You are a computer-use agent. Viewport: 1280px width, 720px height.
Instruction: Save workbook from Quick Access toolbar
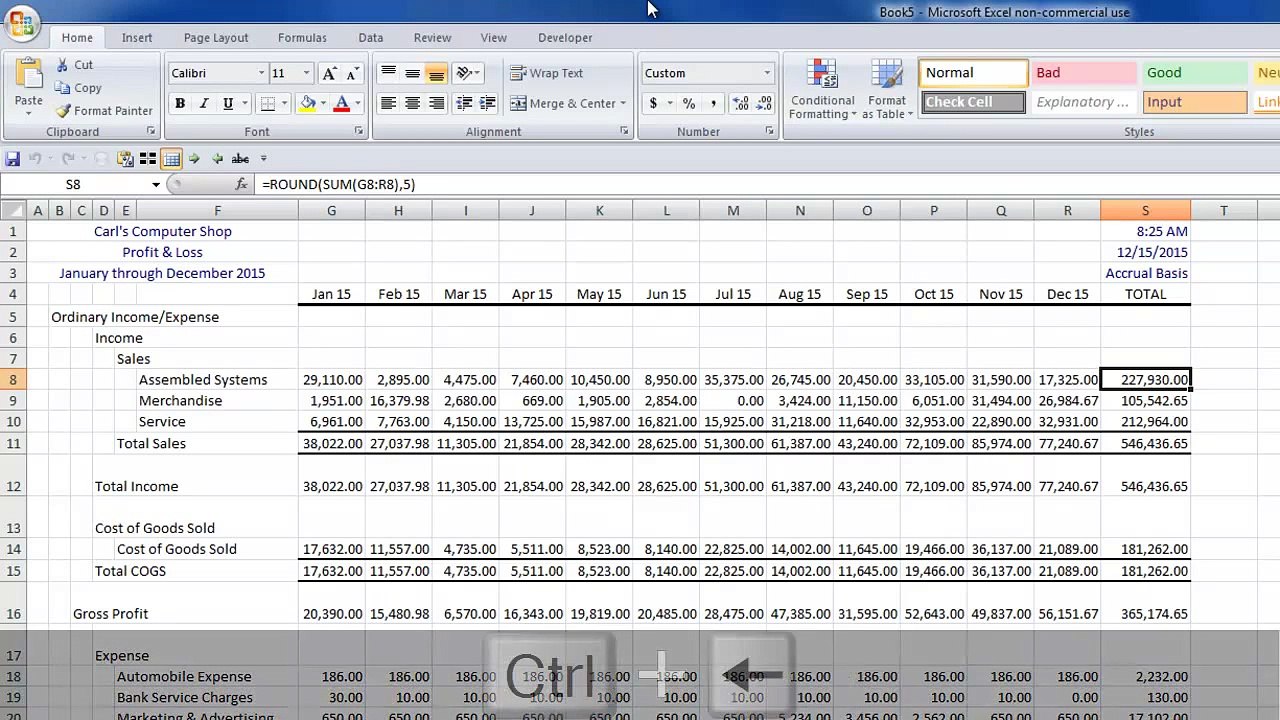point(12,158)
